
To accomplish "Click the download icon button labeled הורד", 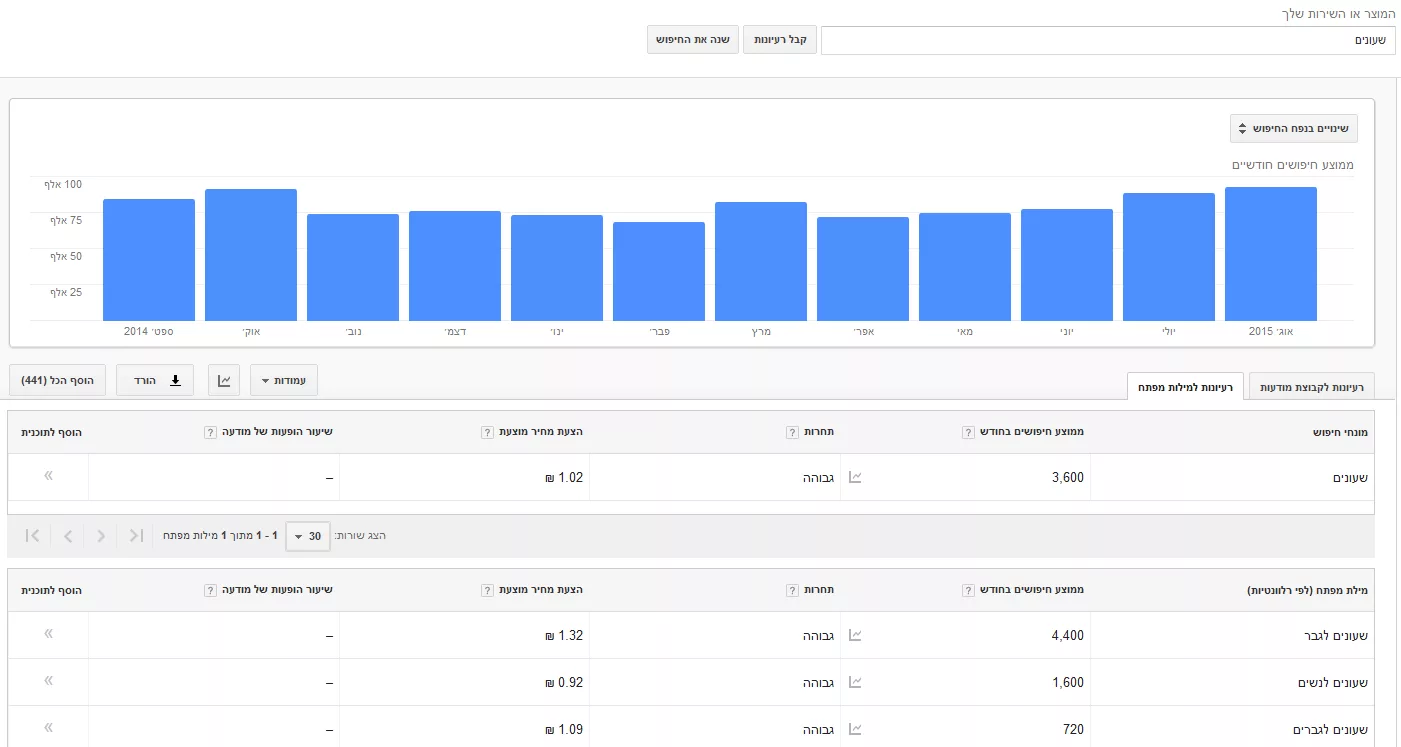I will 155,380.
